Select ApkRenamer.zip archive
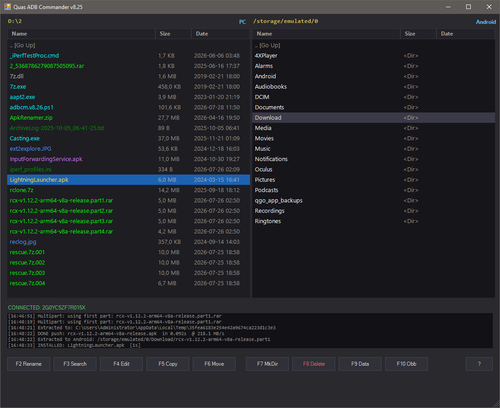 (x=128, y=118)
